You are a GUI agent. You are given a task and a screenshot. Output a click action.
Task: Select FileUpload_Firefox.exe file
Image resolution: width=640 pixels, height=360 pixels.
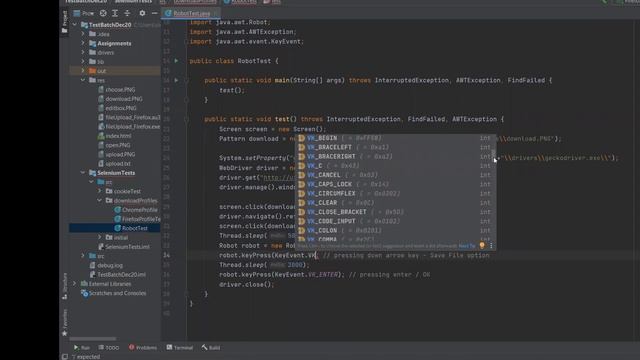pos(133,127)
